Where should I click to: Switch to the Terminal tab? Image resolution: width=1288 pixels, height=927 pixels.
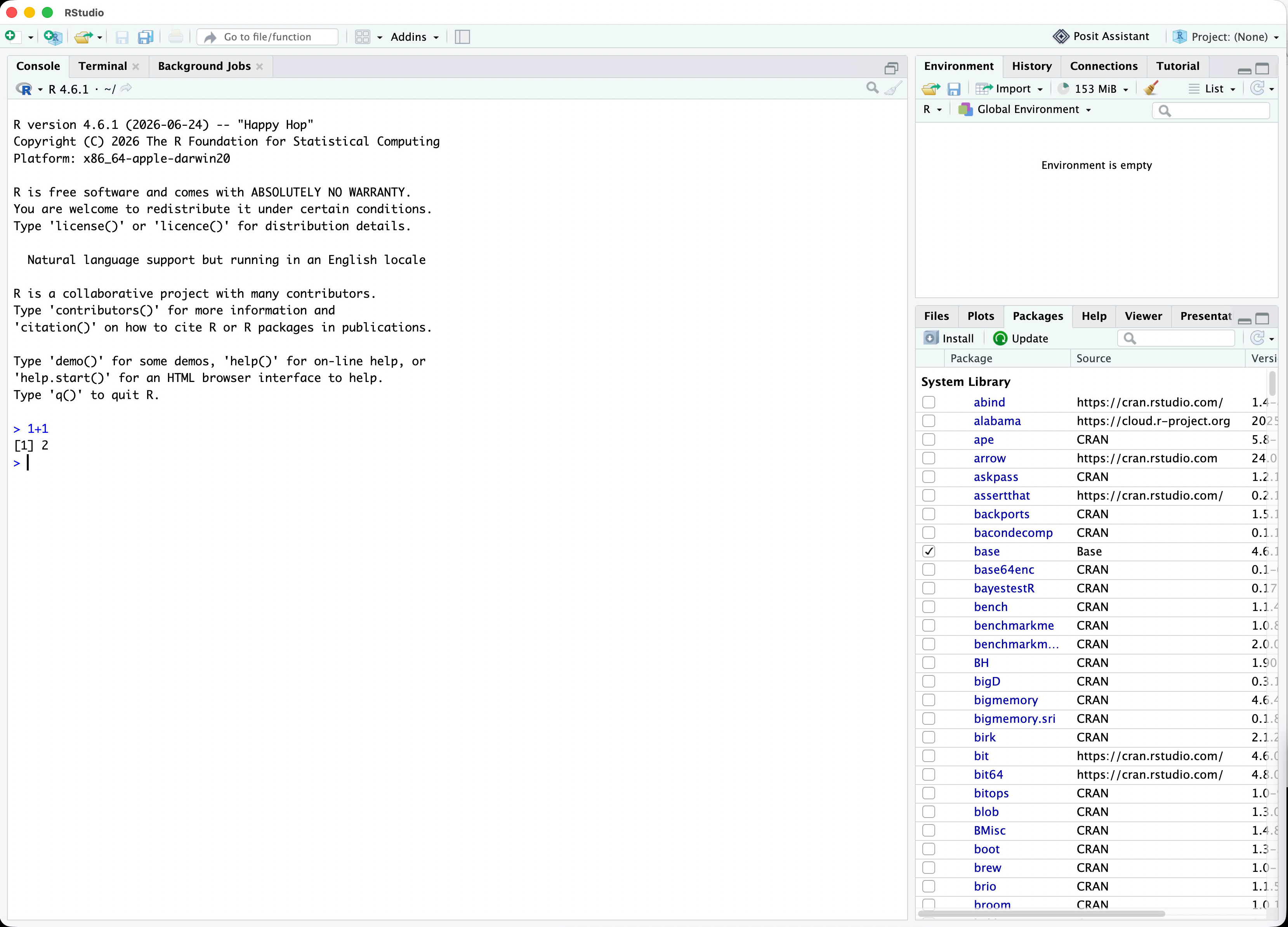(103, 66)
